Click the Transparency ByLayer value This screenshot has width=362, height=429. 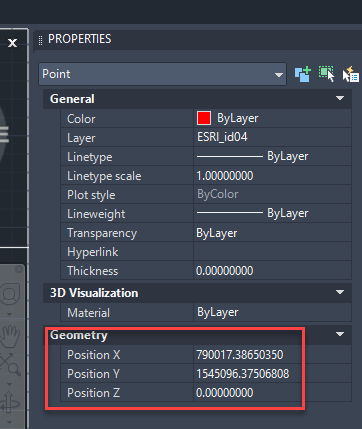[272, 233]
